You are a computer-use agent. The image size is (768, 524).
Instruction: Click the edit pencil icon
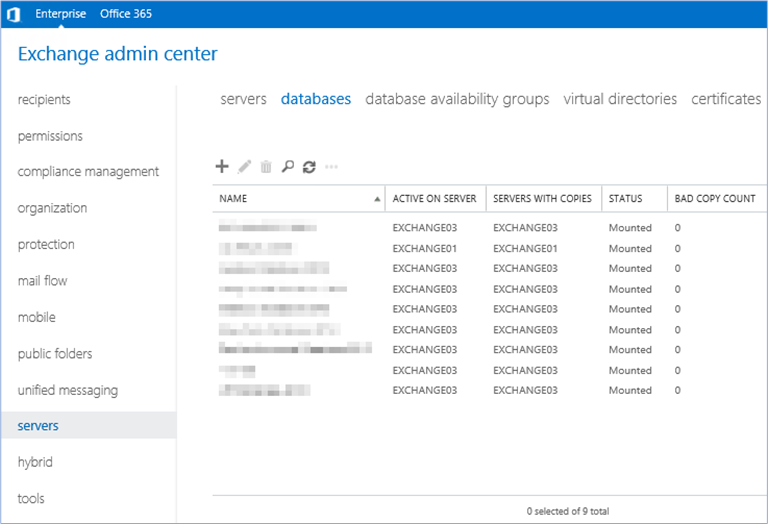pyautogui.click(x=244, y=167)
